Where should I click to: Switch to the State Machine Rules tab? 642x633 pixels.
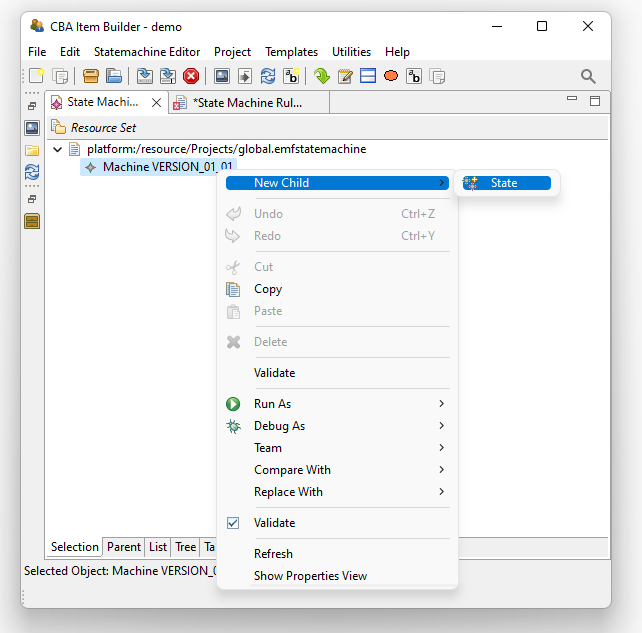point(246,102)
